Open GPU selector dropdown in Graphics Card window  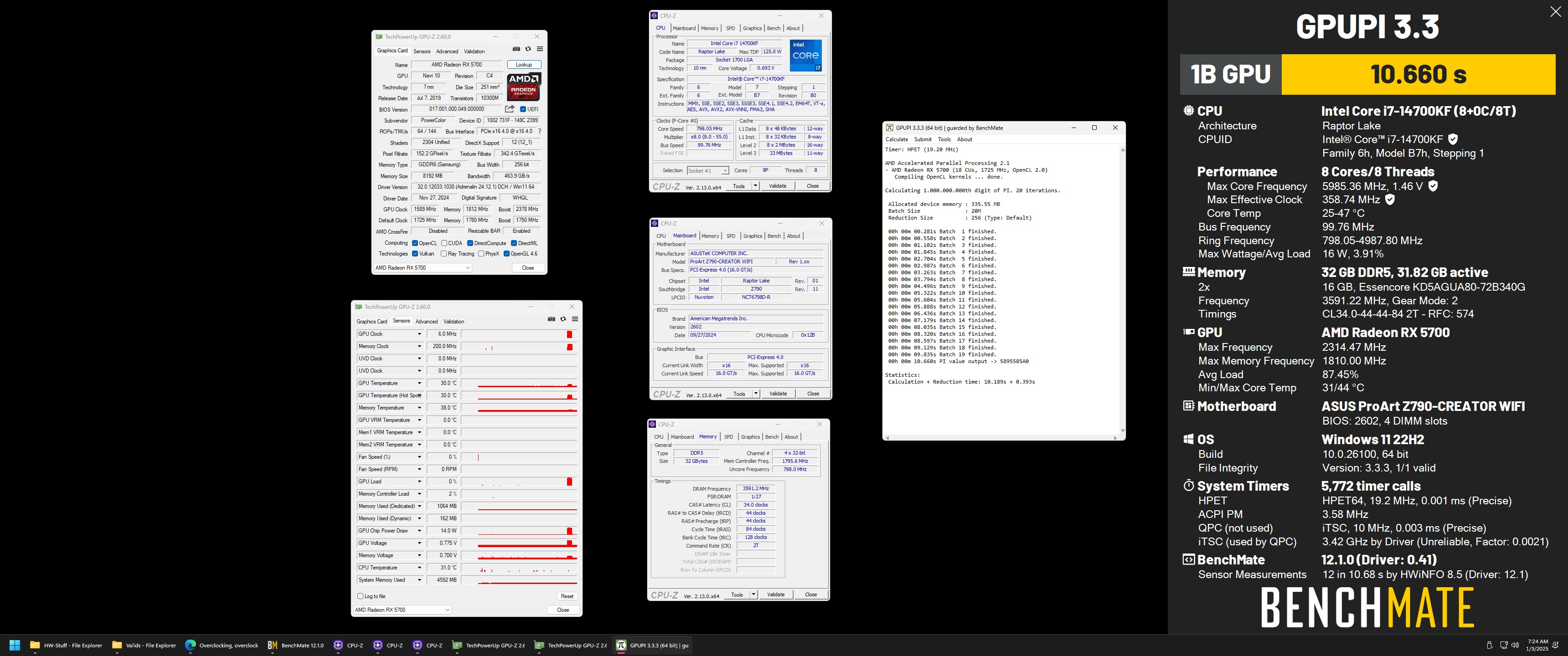pyautogui.click(x=423, y=268)
